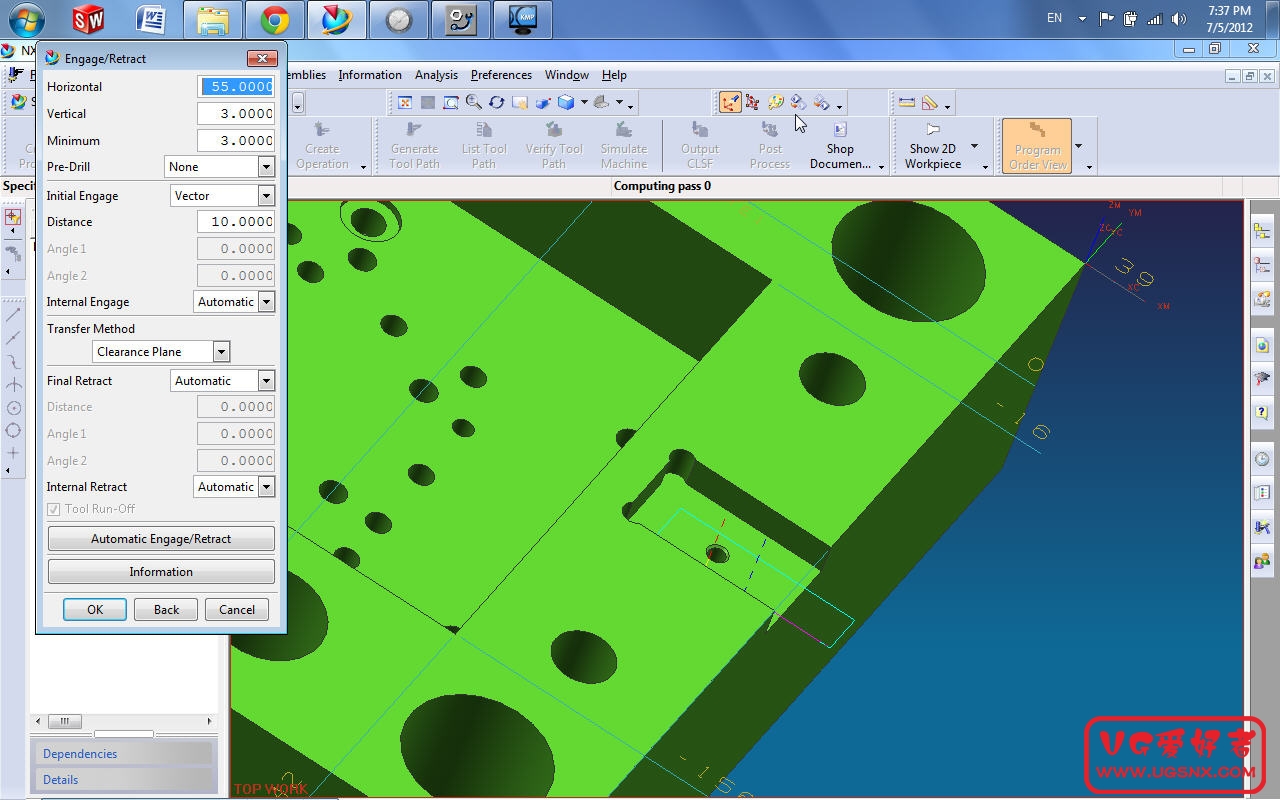The image size is (1280, 800).
Task: Click Cancel in Engage/Retract dialog
Action: [237, 610]
